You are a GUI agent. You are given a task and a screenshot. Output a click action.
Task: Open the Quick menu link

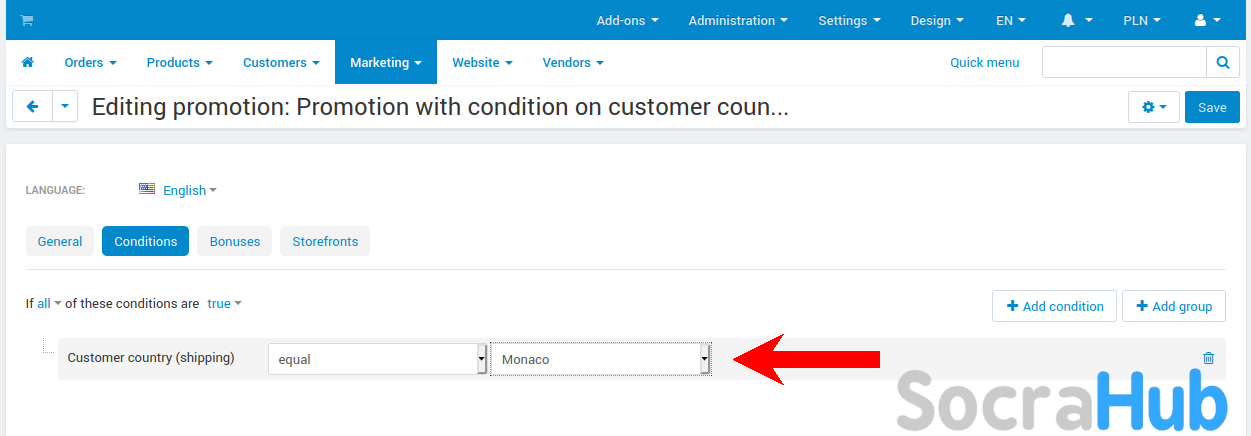pos(984,62)
